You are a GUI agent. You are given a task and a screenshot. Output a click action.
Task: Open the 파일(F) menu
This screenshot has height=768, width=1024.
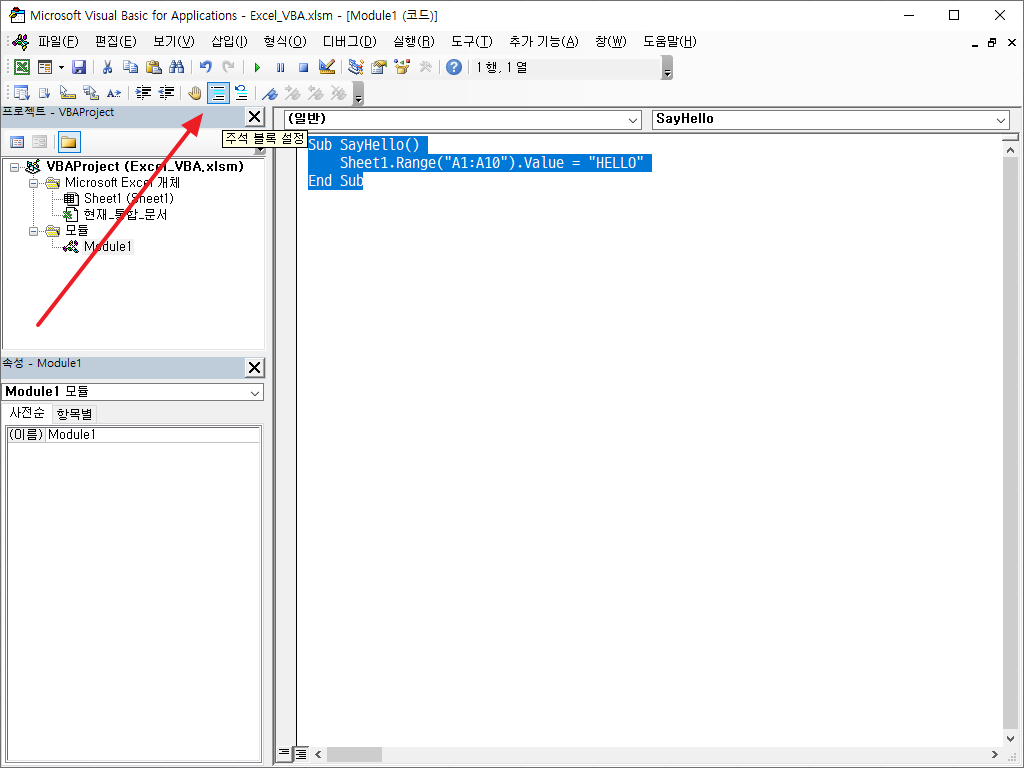pyautogui.click(x=58, y=42)
